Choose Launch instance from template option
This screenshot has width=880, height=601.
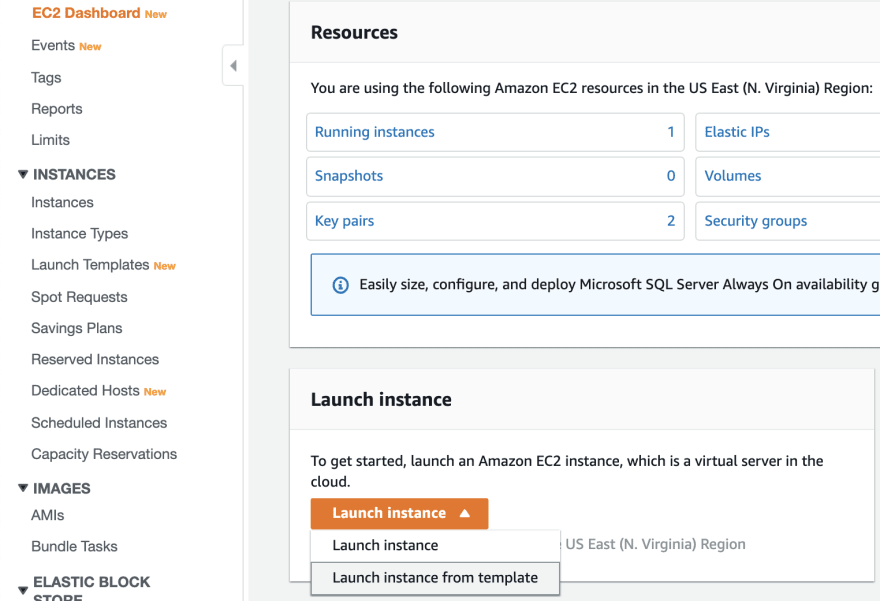[435, 578]
